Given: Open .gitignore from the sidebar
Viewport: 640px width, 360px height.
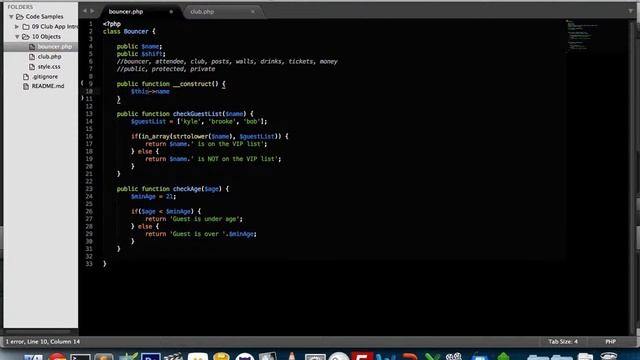Looking at the screenshot, I should 45,77.
